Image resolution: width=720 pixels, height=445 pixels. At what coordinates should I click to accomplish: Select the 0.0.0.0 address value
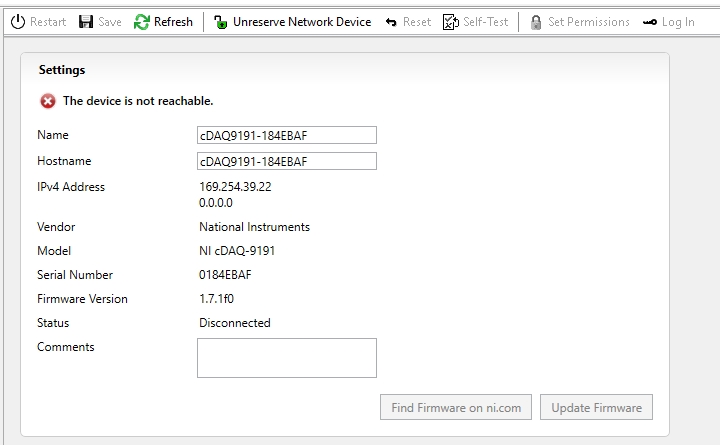(216, 203)
